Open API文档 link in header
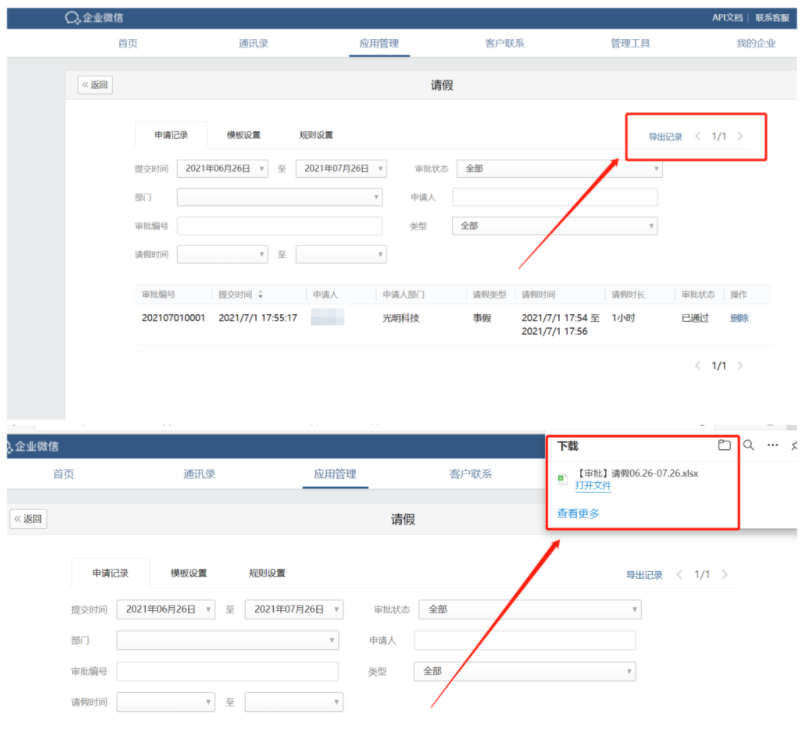This screenshot has height=732, width=806. (x=727, y=18)
